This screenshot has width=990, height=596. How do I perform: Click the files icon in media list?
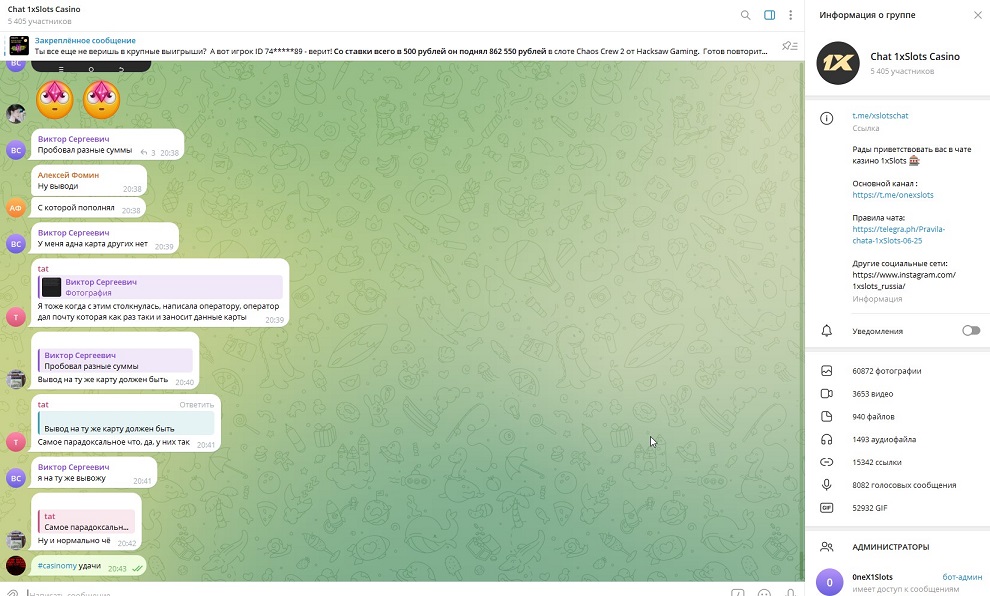pyautogui.click(x=826, y=417)
